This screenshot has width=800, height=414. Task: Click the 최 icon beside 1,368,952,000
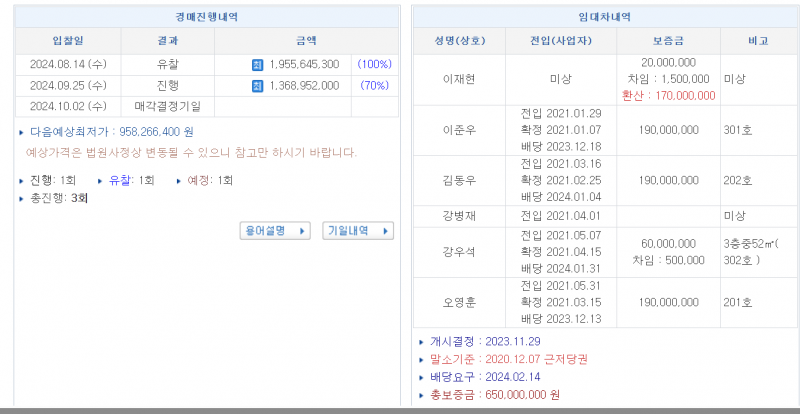(x=257, y=85)
